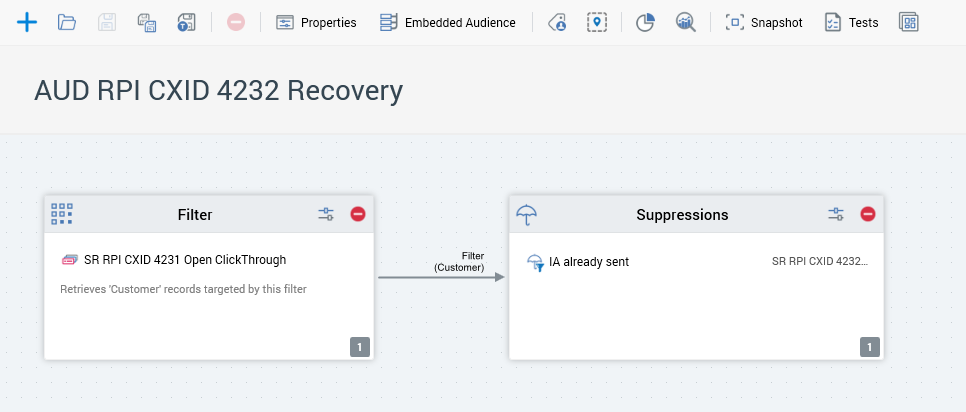This screenshot has width=966, height=412.
Task: Open an existing audience via folder icon
Action: [67, 22]
